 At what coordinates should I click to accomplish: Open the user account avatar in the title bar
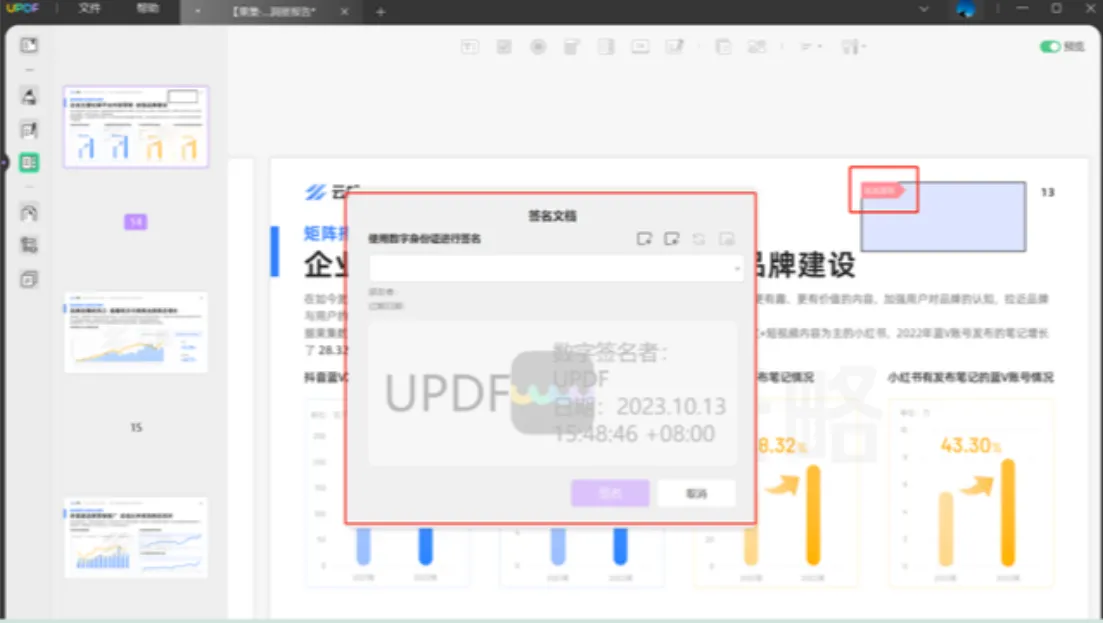pyautogui.click(x=966, y=9)
